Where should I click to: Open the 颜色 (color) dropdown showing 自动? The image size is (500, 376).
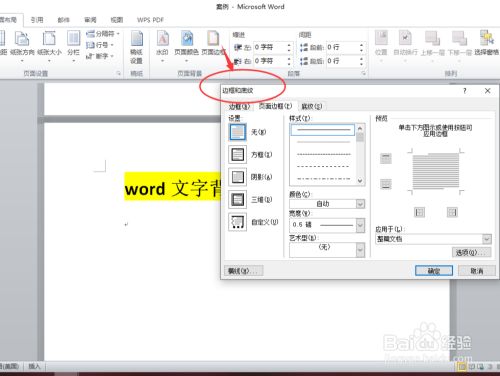(x=327, y=204)
